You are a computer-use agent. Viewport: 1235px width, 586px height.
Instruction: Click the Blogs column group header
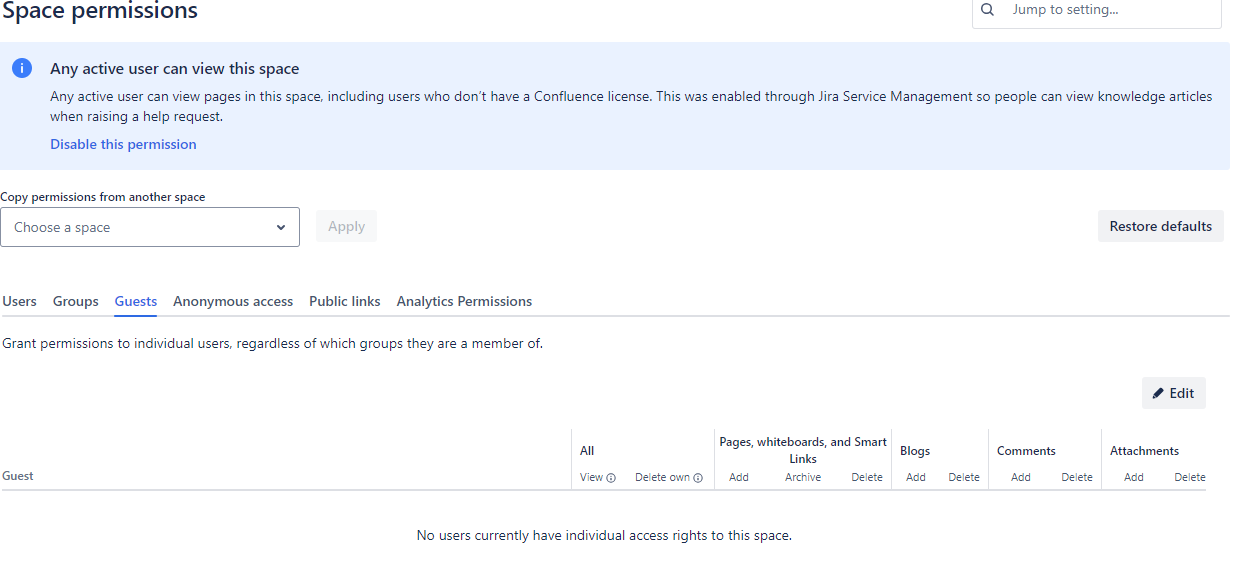coord(915,451)
